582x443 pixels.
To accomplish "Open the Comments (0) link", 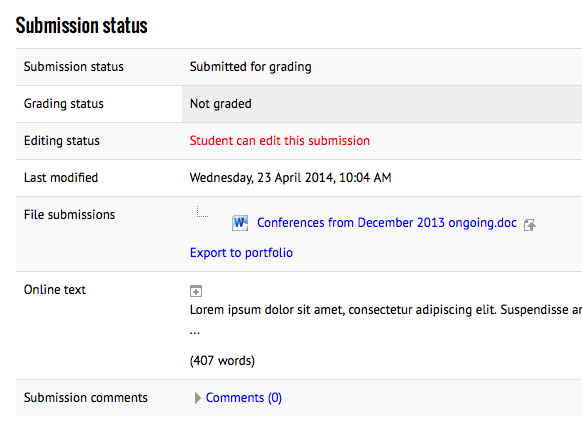I will tap(244, 398).
